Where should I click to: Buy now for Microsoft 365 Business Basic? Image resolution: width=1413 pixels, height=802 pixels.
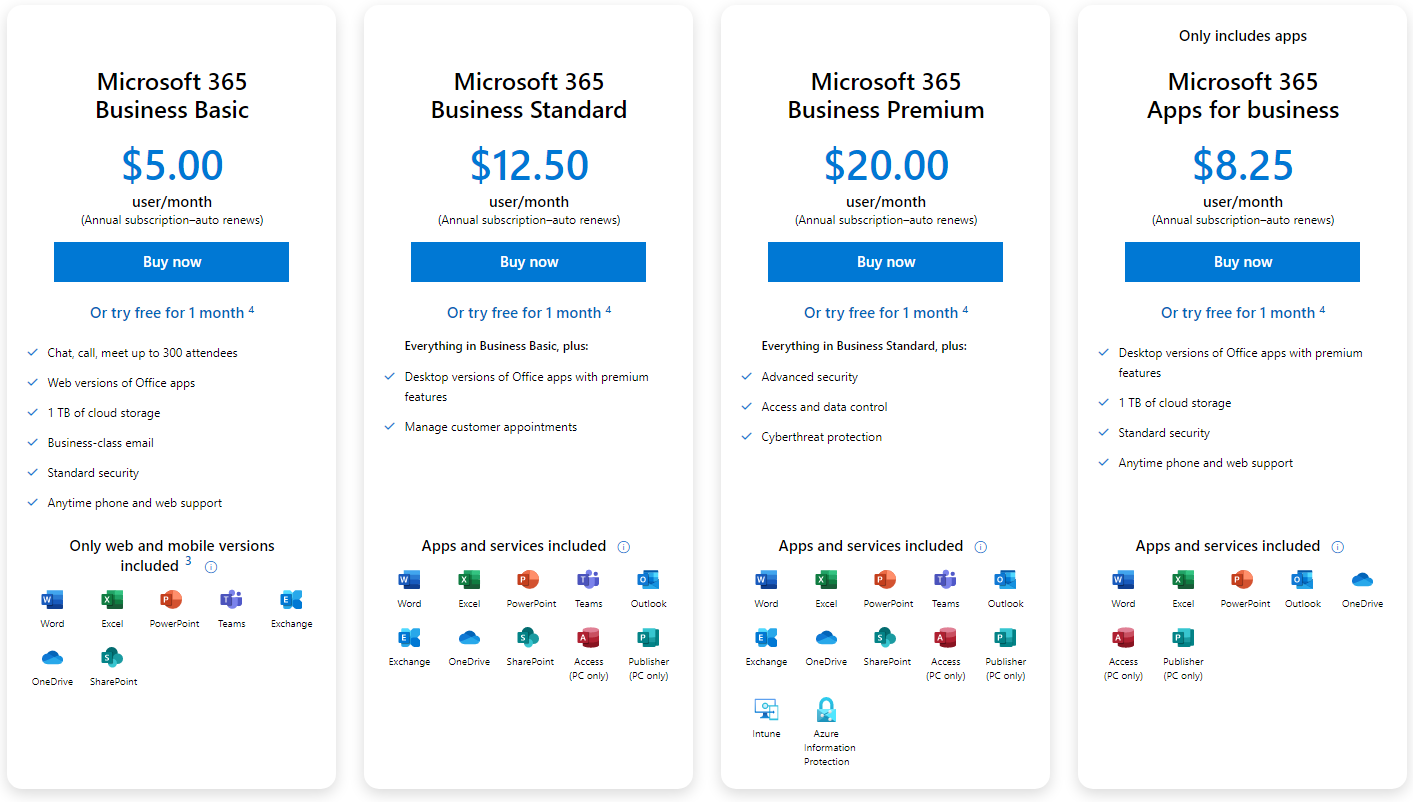click(171, 262)
